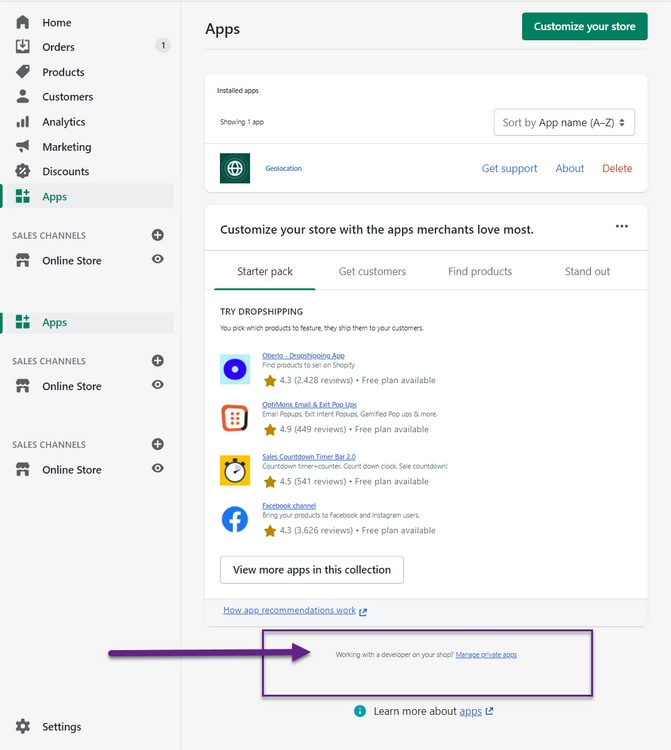Add a sales channel using bottom plus icon
This screenshot has height=750, width=671.
[157, 444]
